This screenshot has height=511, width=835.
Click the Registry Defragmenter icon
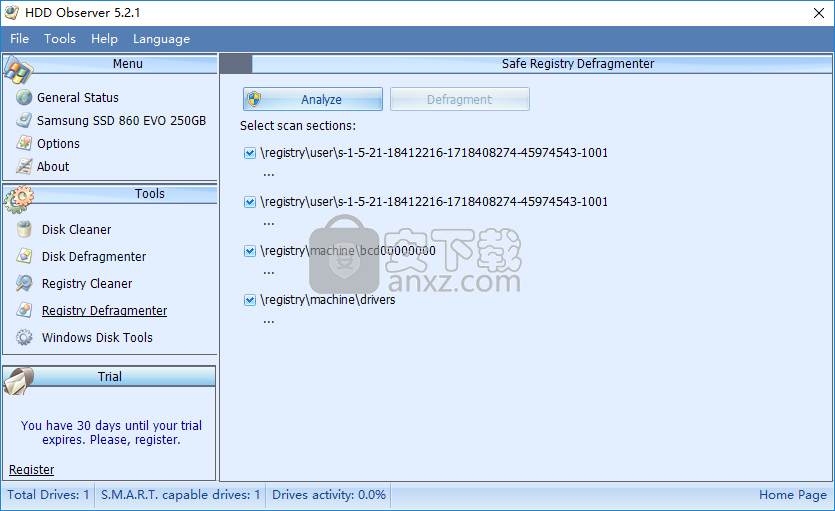[24, 310]
